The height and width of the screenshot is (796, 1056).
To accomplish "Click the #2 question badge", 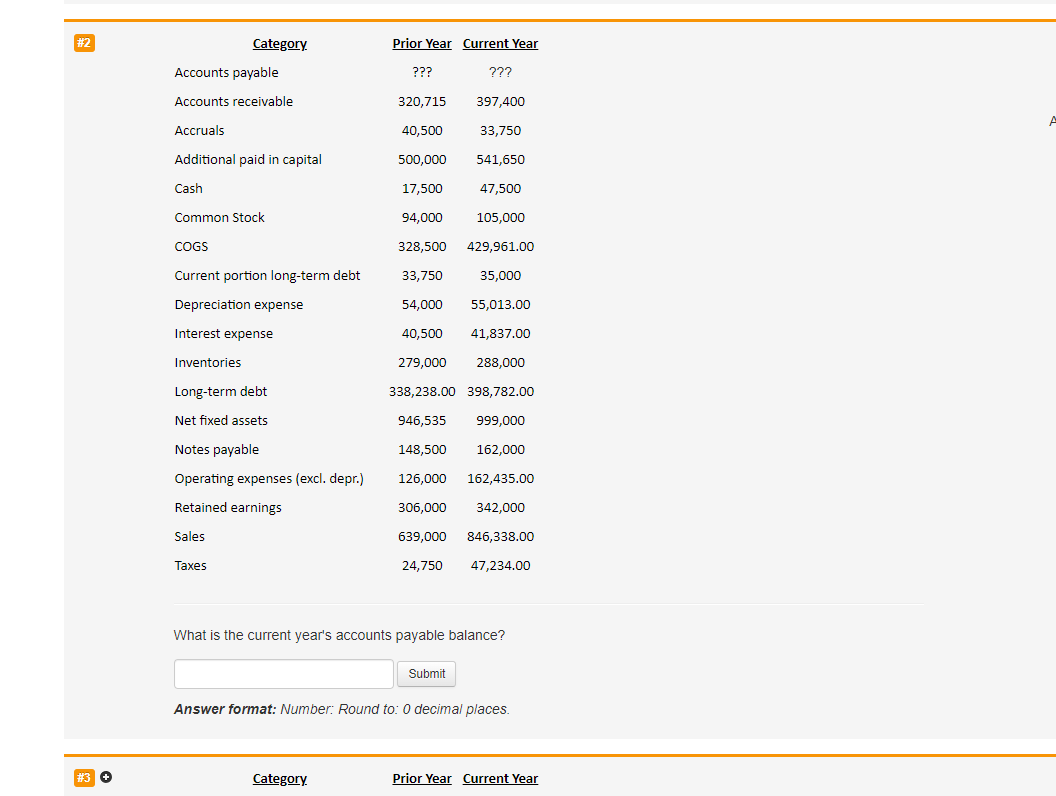I will [x=84, y=43].
